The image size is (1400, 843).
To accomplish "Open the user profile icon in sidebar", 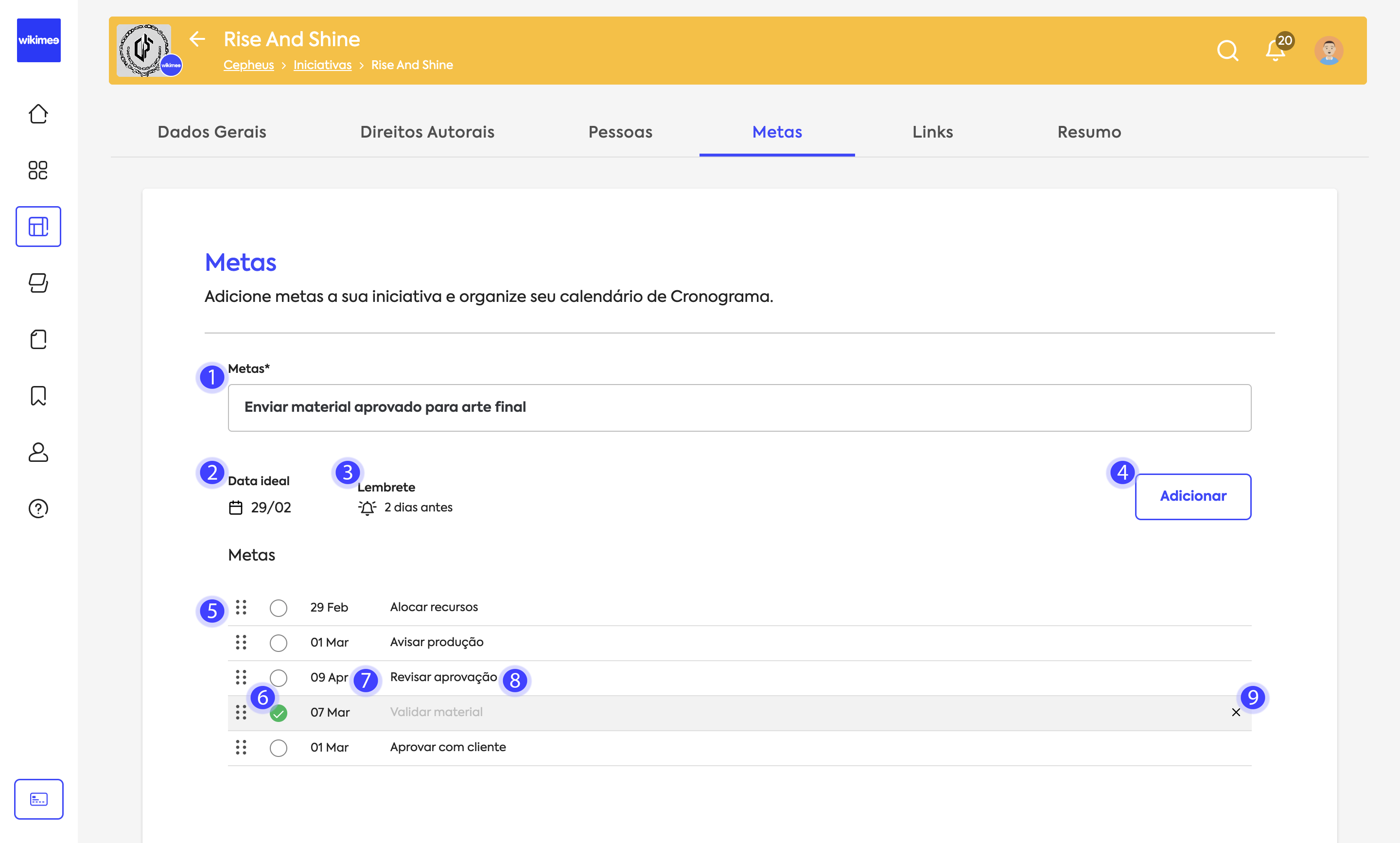I will tap(38, 452).
